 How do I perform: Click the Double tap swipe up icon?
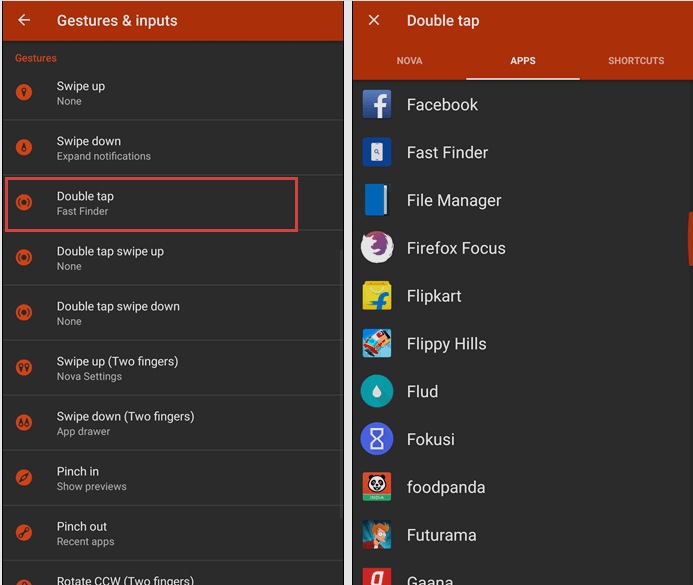pos(24,257)
